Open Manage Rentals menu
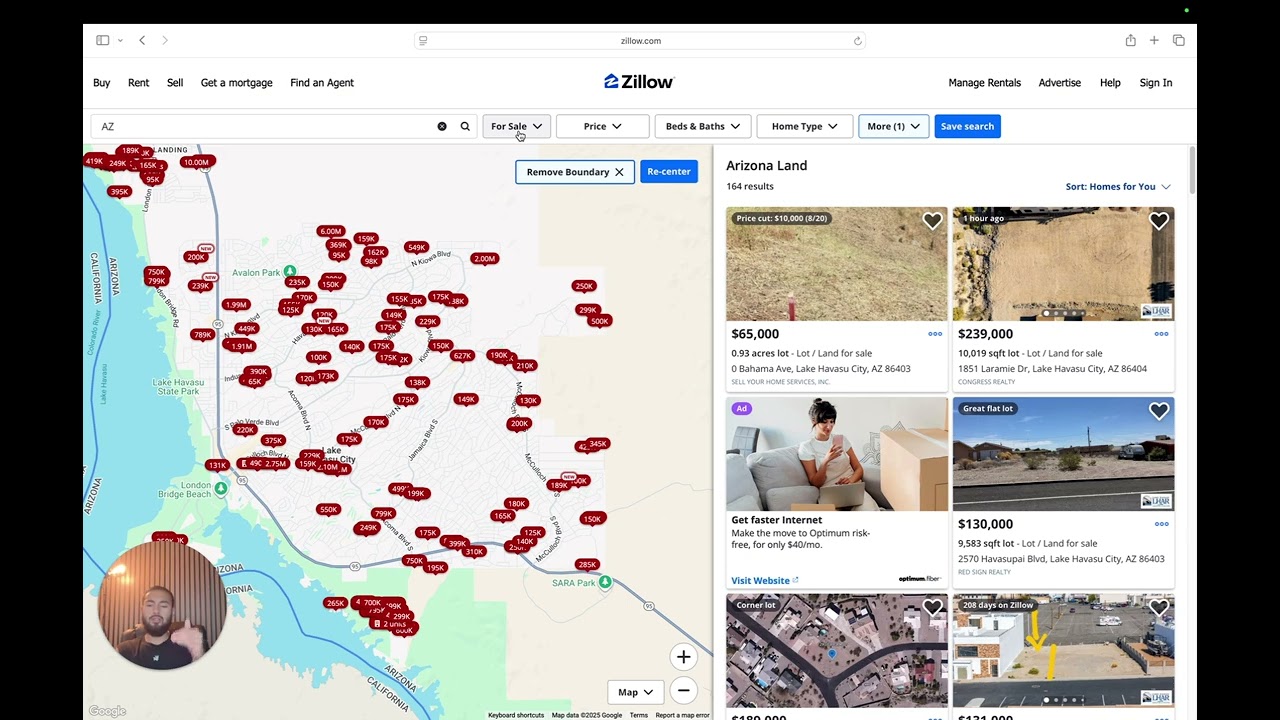 click(985, 83)
